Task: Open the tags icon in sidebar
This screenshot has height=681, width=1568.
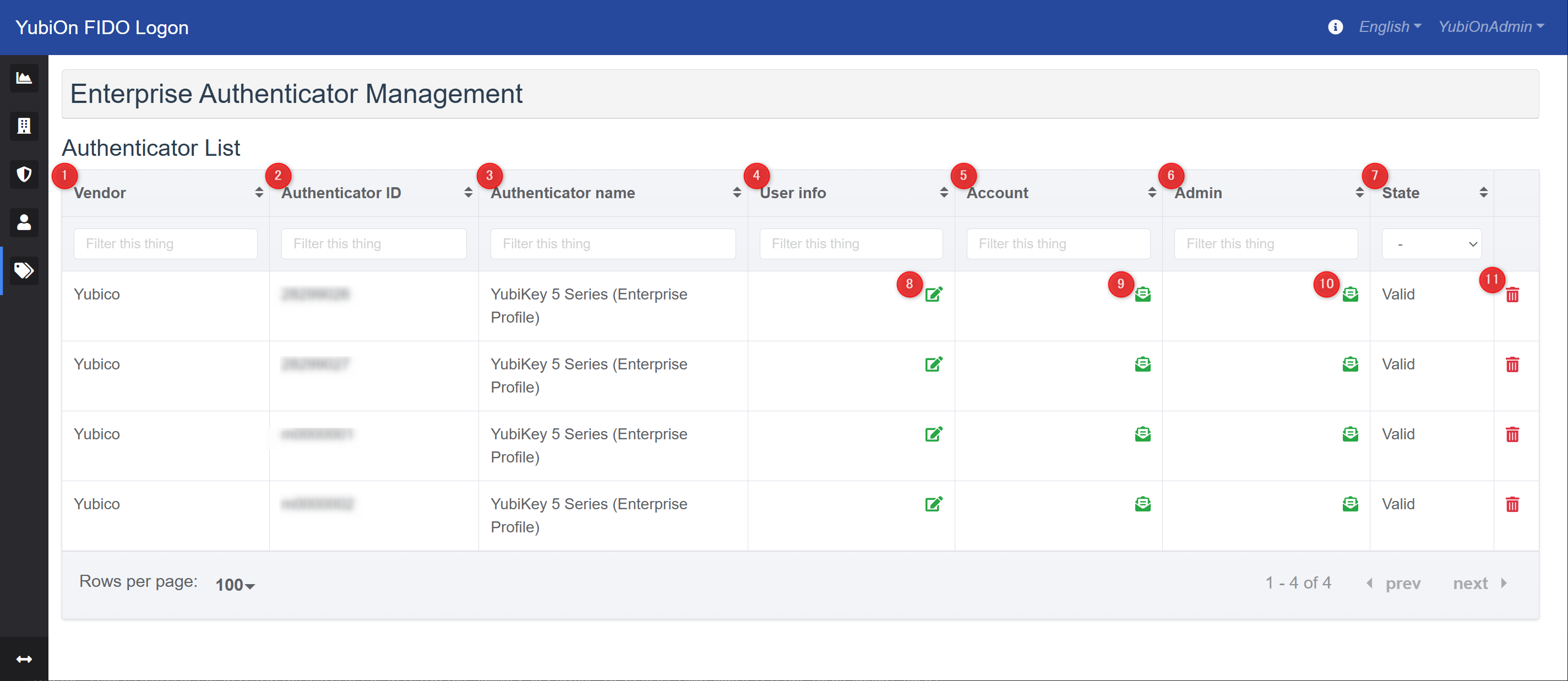Action: coord(24,270)
